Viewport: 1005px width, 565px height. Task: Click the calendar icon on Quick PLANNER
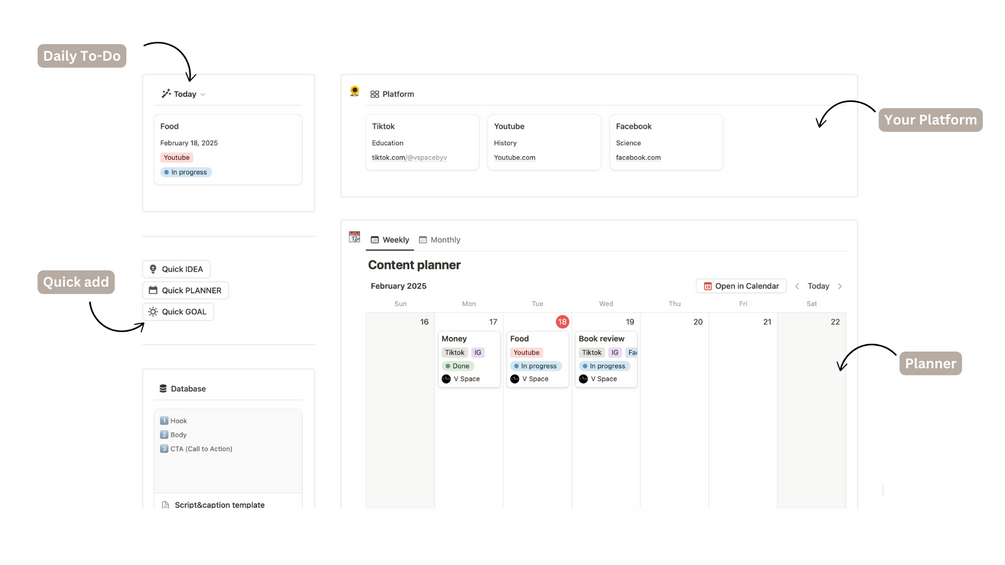tap(153, 291)
